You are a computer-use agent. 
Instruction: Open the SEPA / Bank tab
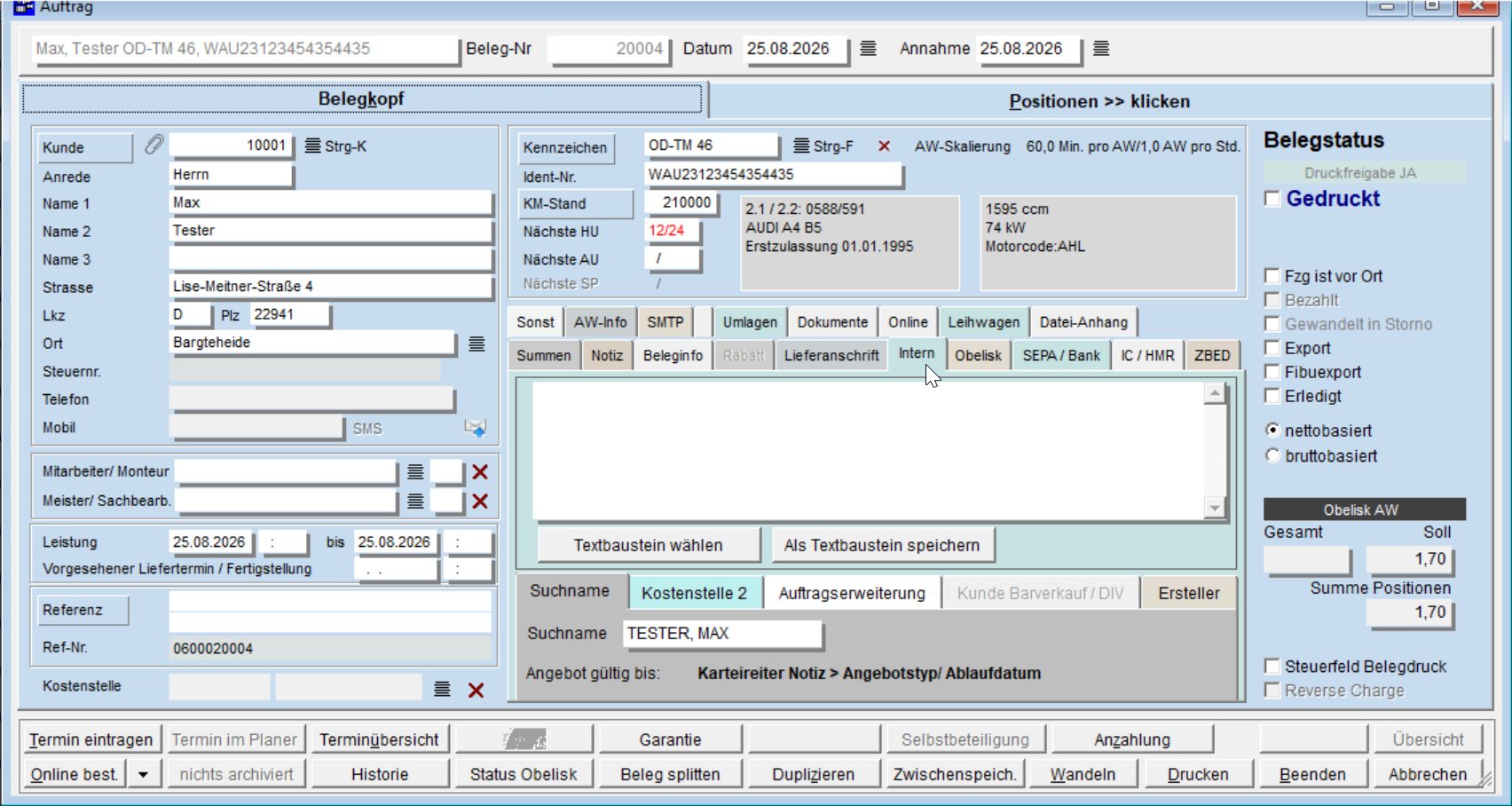1061,355
